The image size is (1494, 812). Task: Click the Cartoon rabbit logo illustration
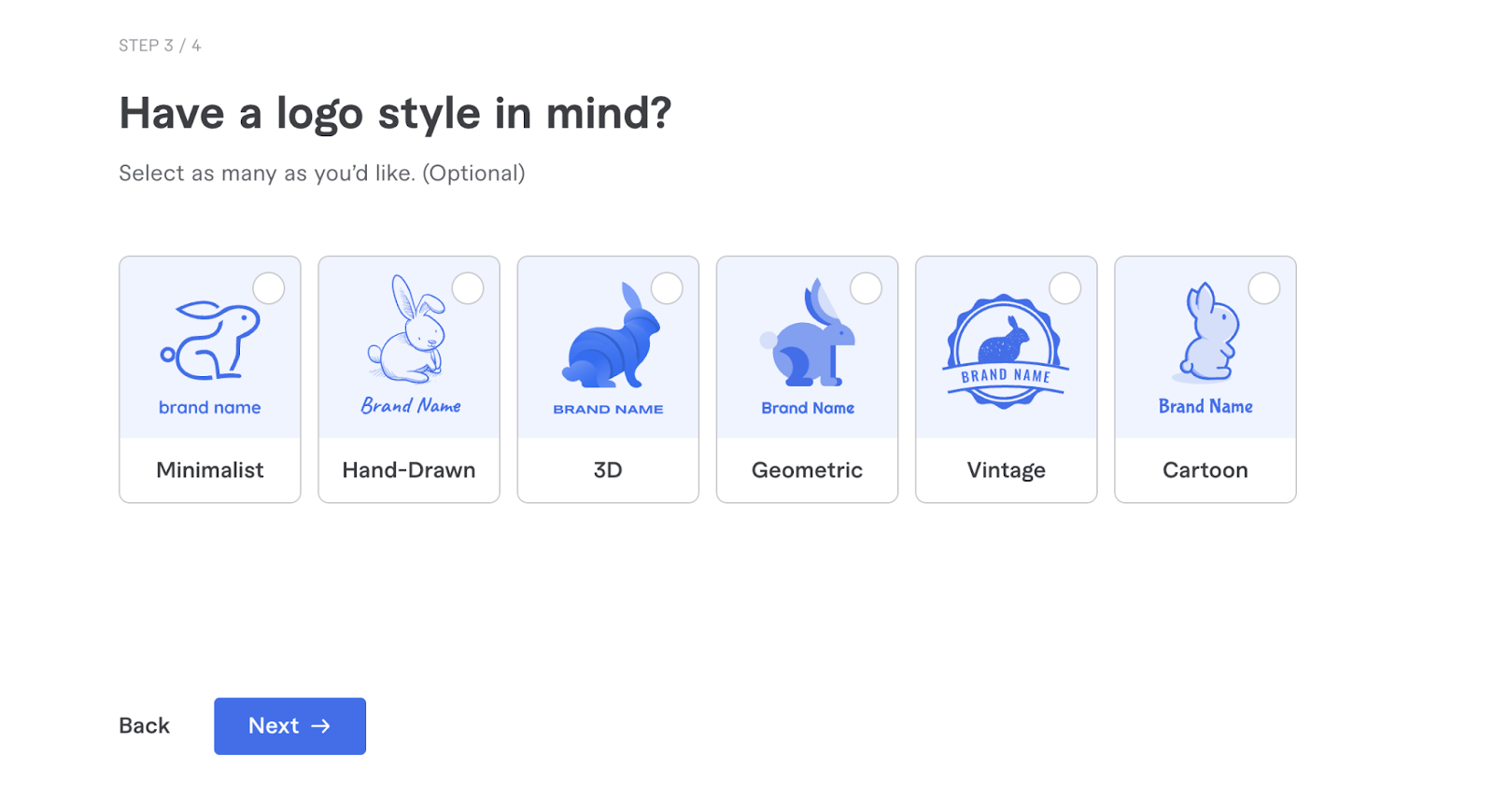point(1205,336)
